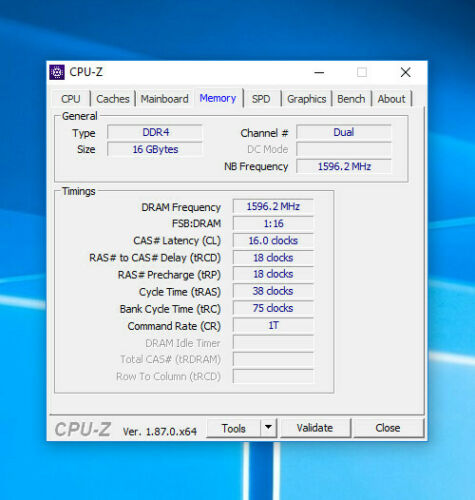Click the CAS# Latency 16.0 clocks value
The image size is (475, 500).
click(273, 240)
